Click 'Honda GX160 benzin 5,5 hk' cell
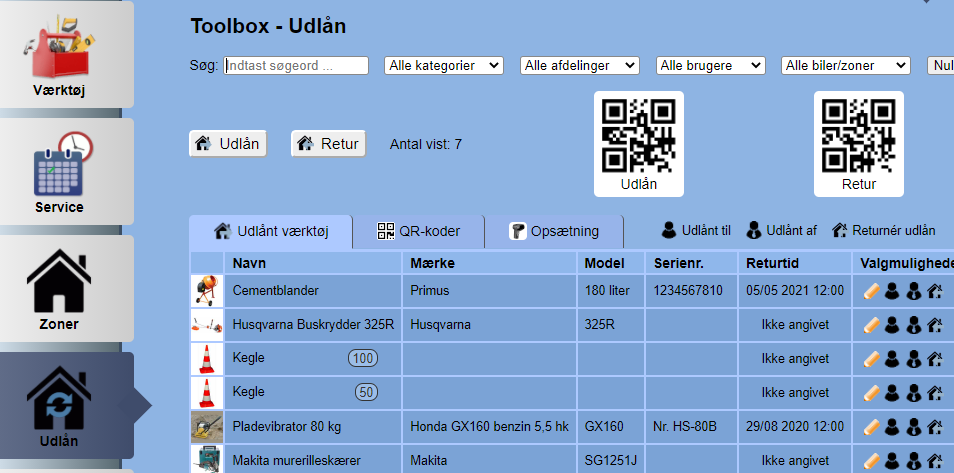This screenshot has width=954, height=473. [x=489, y=427]
